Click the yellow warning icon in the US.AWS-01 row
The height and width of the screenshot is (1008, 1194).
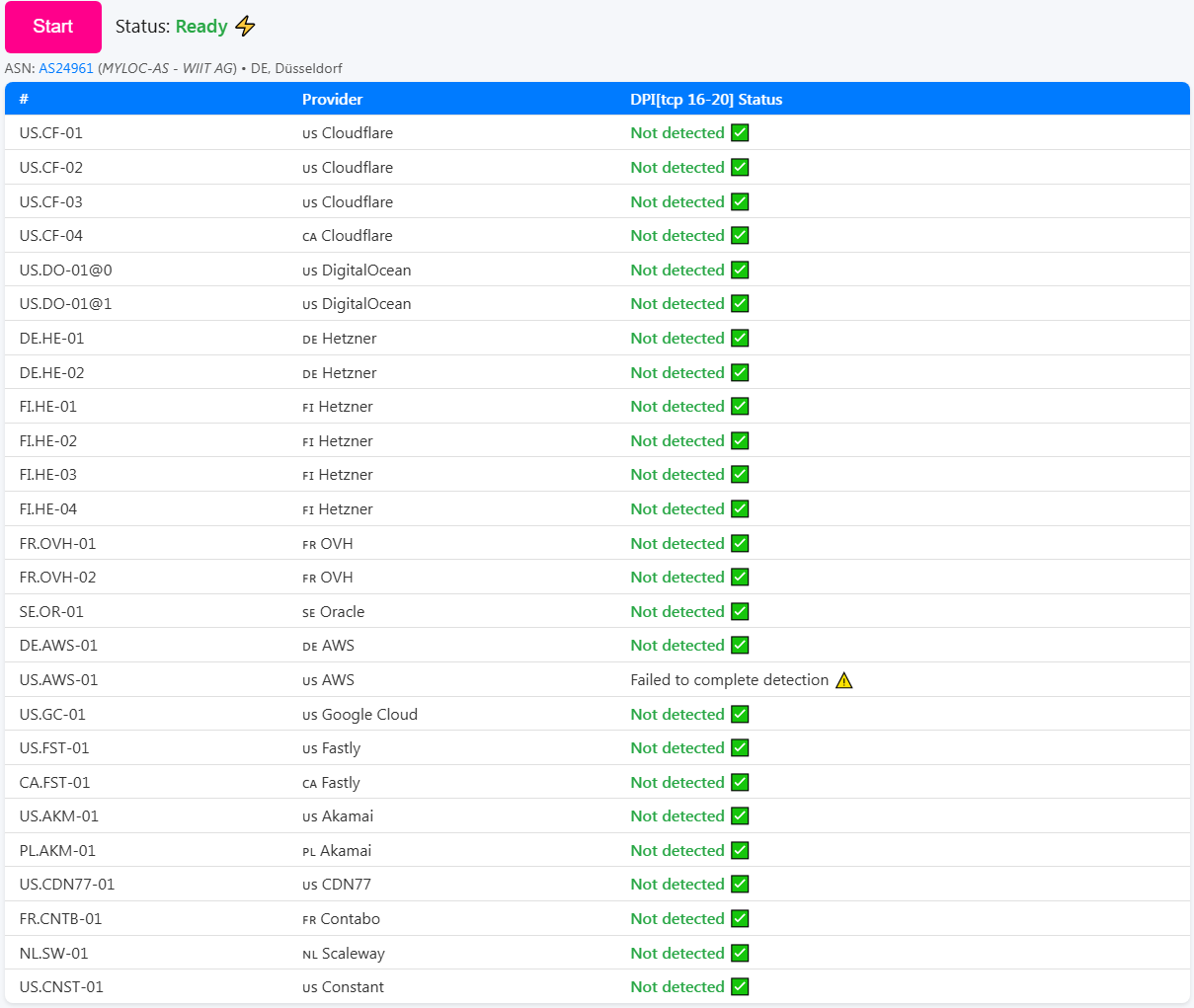click(x=844, y=680)
